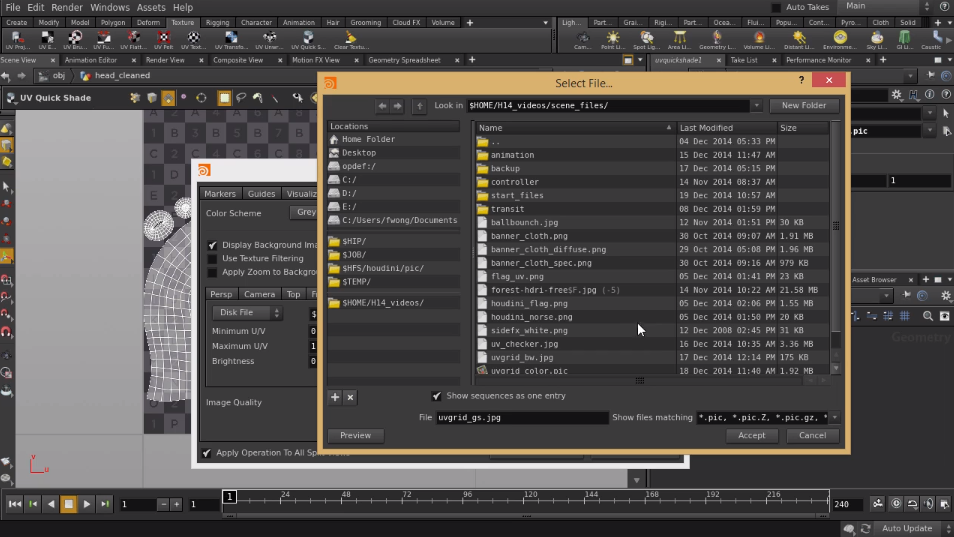Click the UV Flatten shelf tool
Image resolution: width=954 pixels, height=537 pixels.
tap(133, 40)
